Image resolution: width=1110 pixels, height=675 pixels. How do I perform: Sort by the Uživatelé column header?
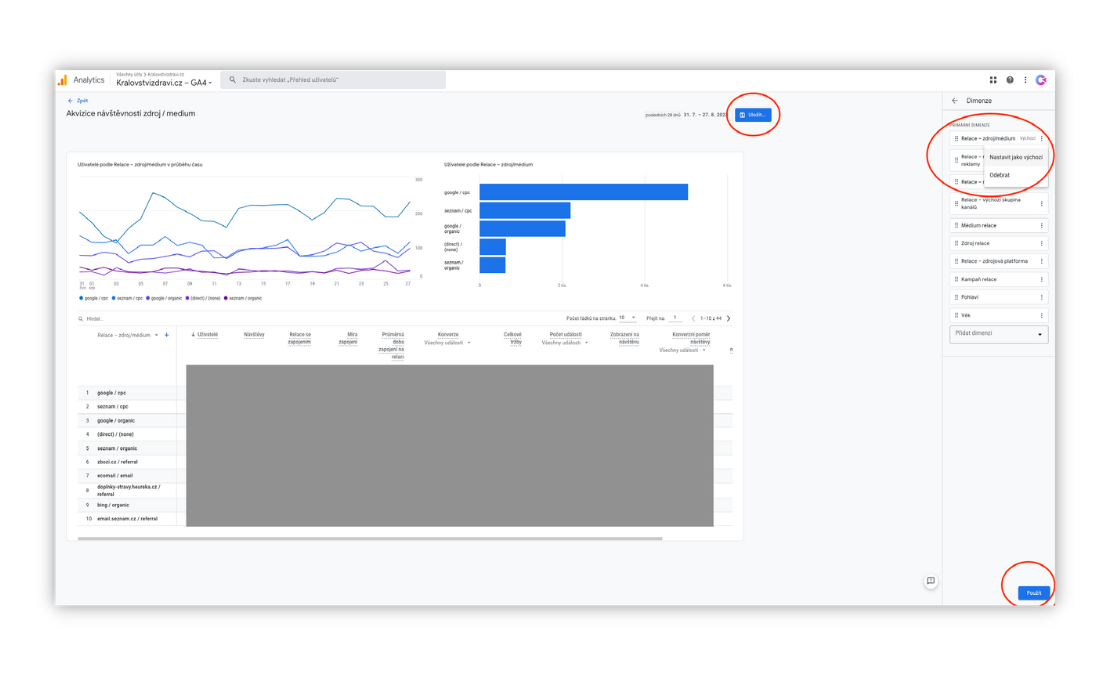click(207, 335)
